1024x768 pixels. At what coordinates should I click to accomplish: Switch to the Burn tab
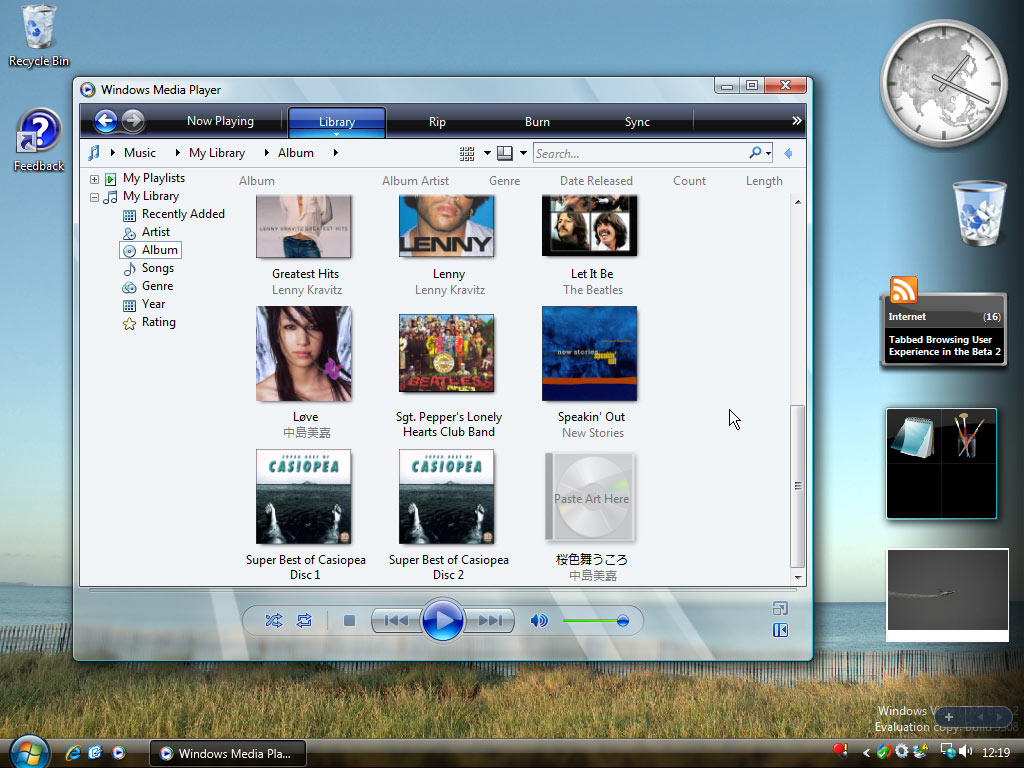[x=537, y=122]
